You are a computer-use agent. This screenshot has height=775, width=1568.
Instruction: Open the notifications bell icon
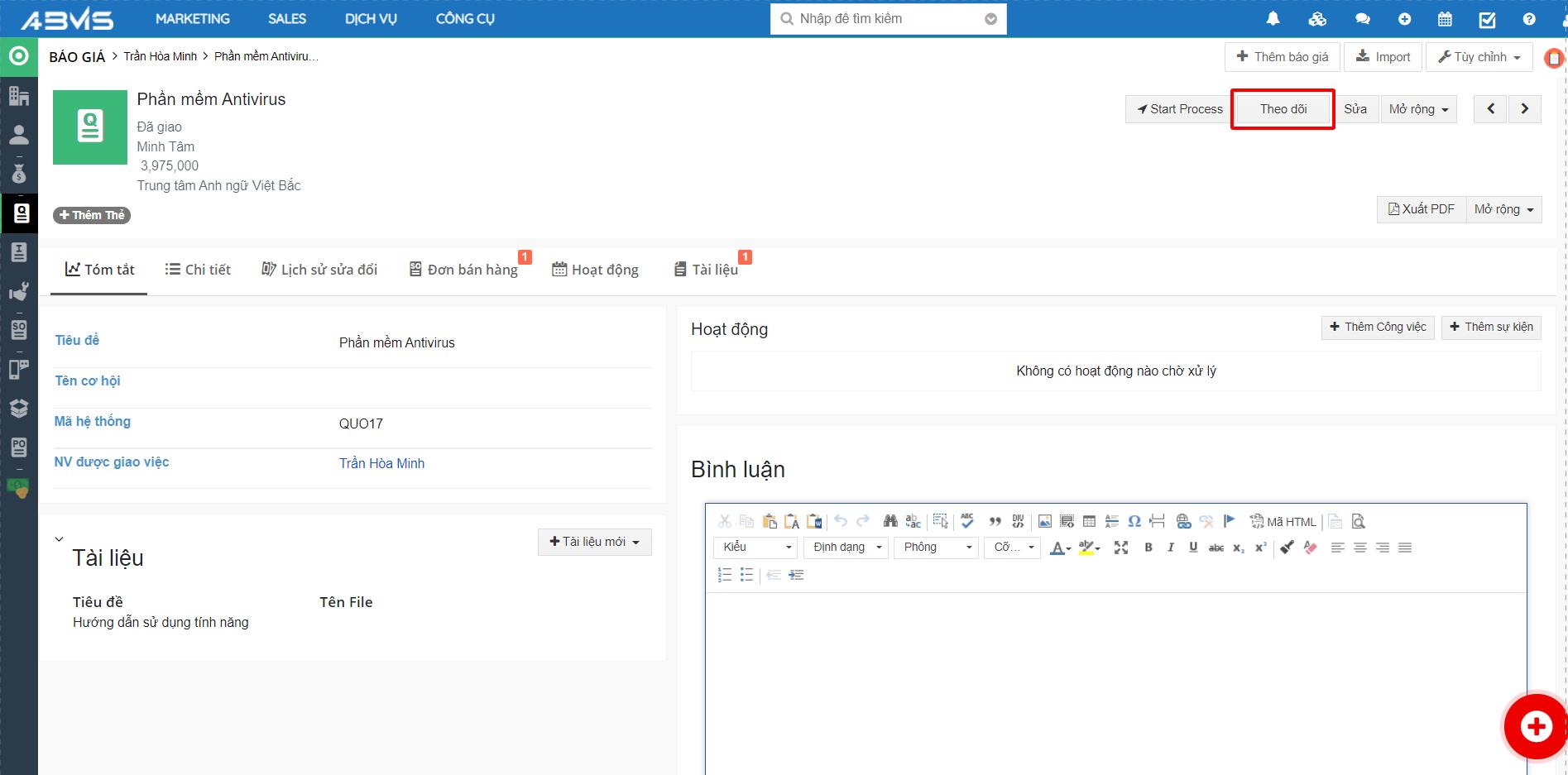pyautogui.click(x=1273, y=19)
